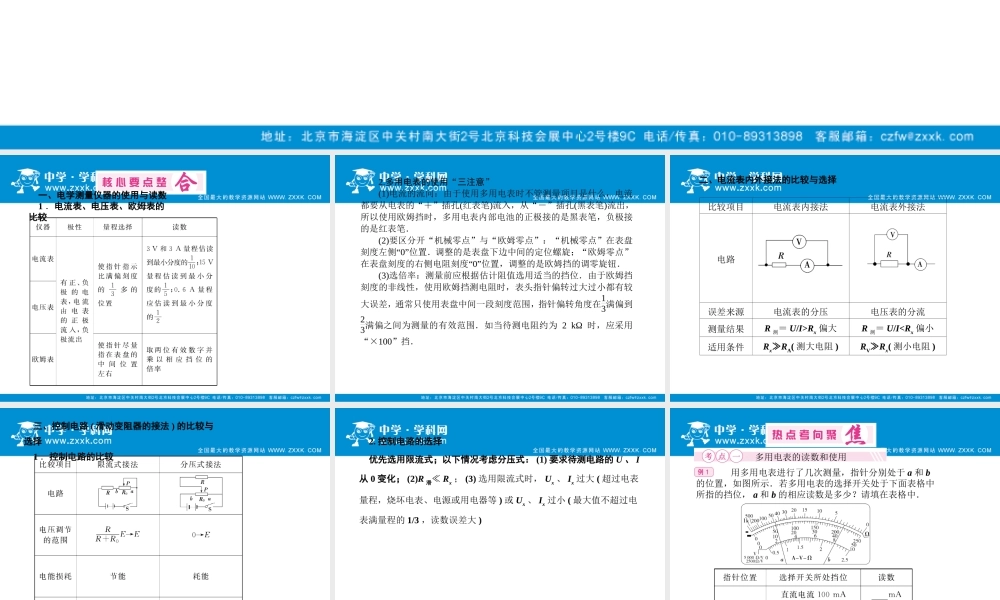Click the 电压调节的范围 row label

(x=55, y=534)
